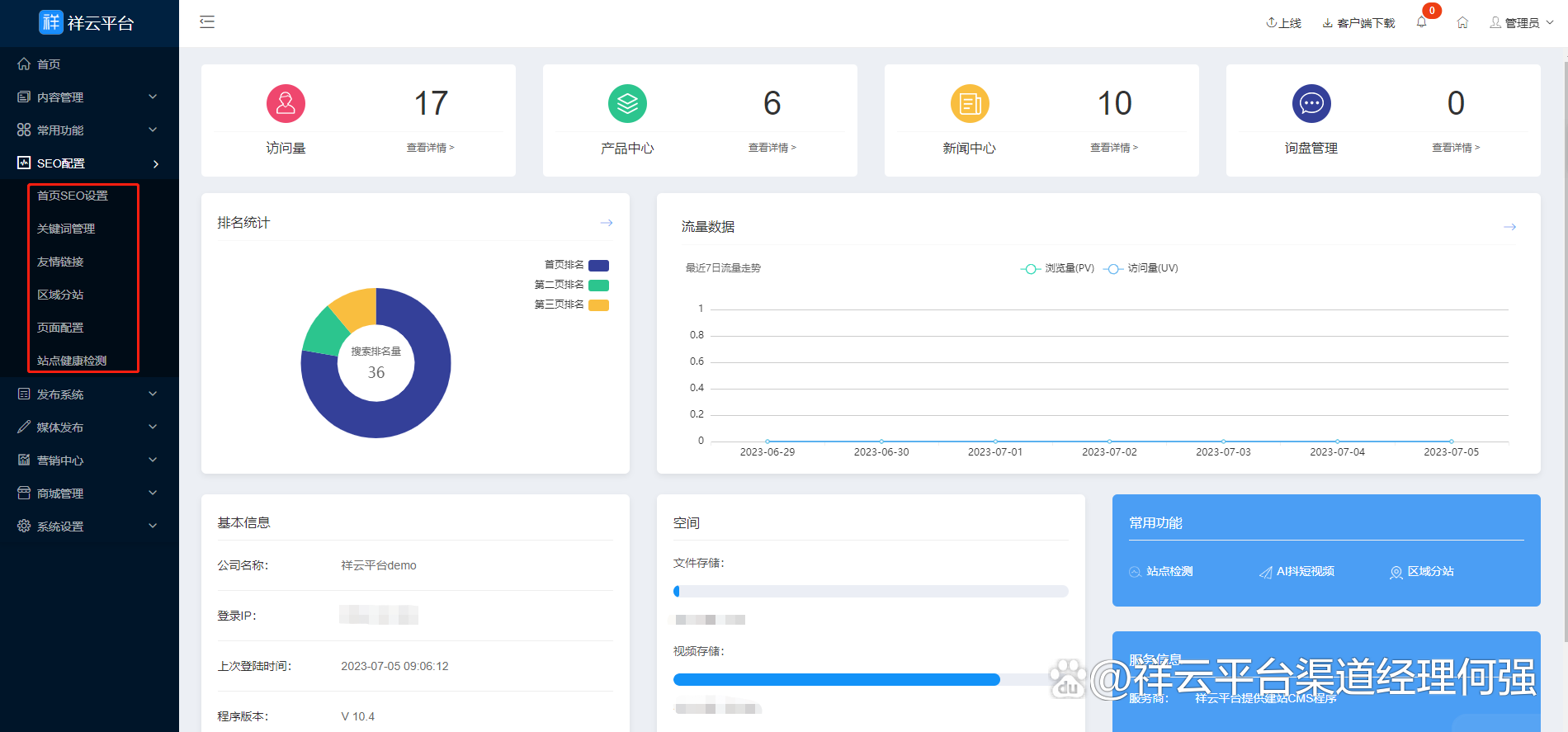The image size is (1568, 732).
Task: Collapse SEO配置 menu chevron
Action: (x=155, y=163)
